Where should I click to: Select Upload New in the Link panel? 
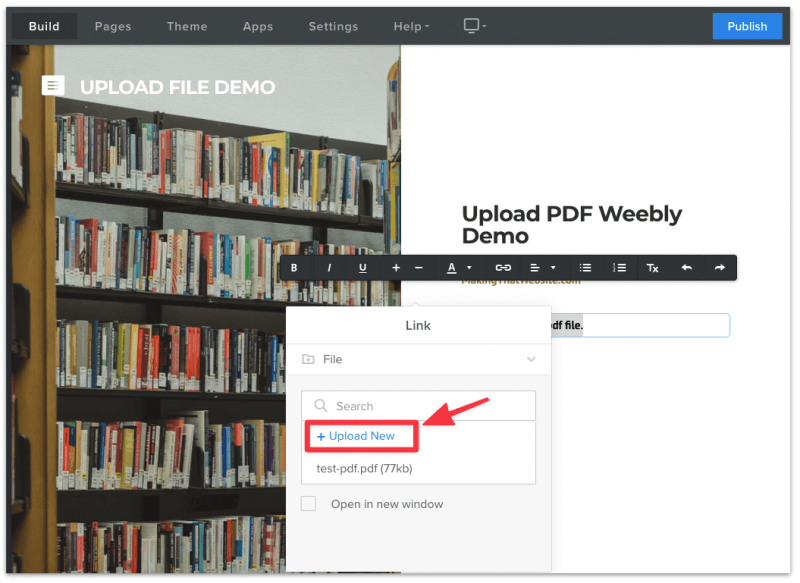tap(360, 436)
